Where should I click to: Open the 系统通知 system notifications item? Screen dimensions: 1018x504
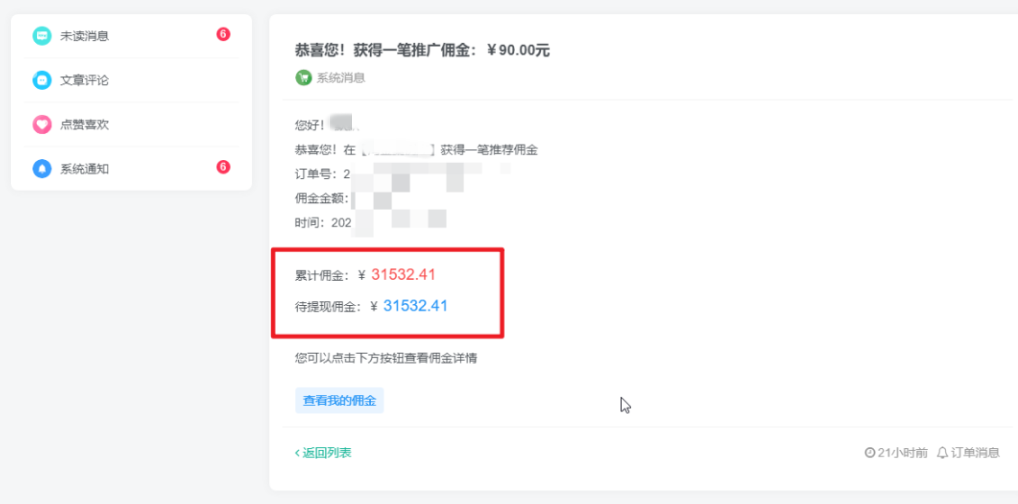(x=131, y=169)
